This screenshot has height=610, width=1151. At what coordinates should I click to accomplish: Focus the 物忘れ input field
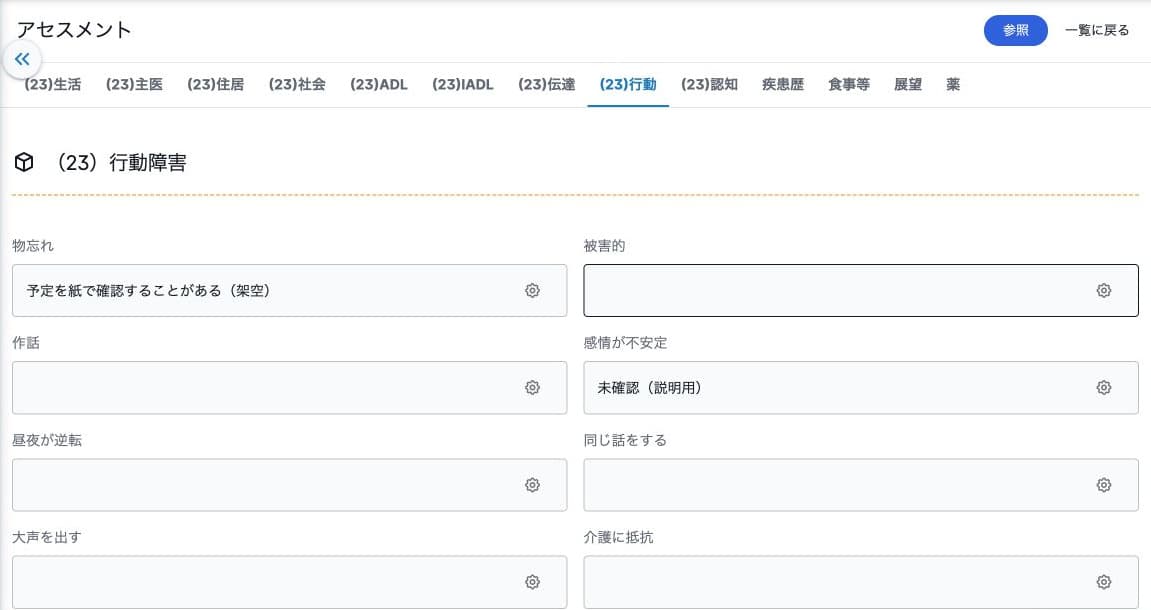click(289, 291)
